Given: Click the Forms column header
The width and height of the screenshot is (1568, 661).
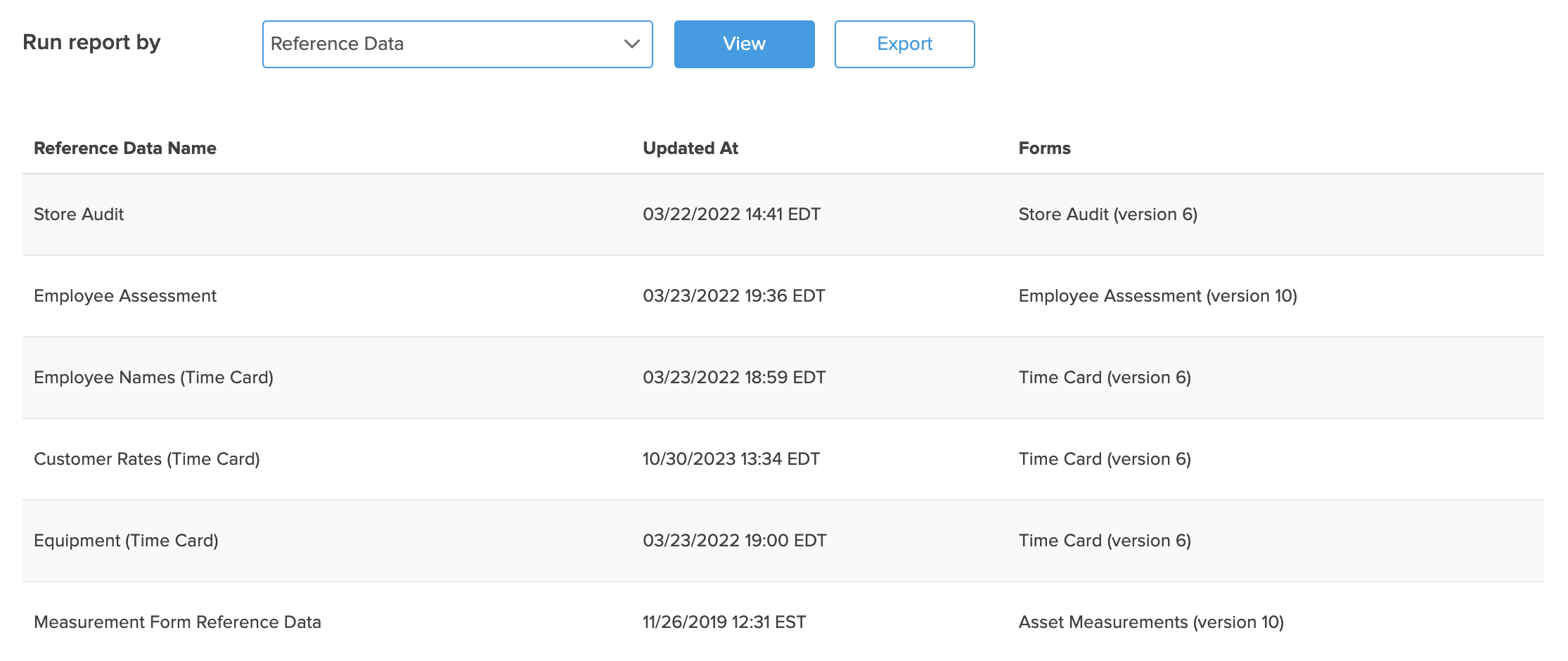Looking at the screenshot, I should coord(1044,148).
